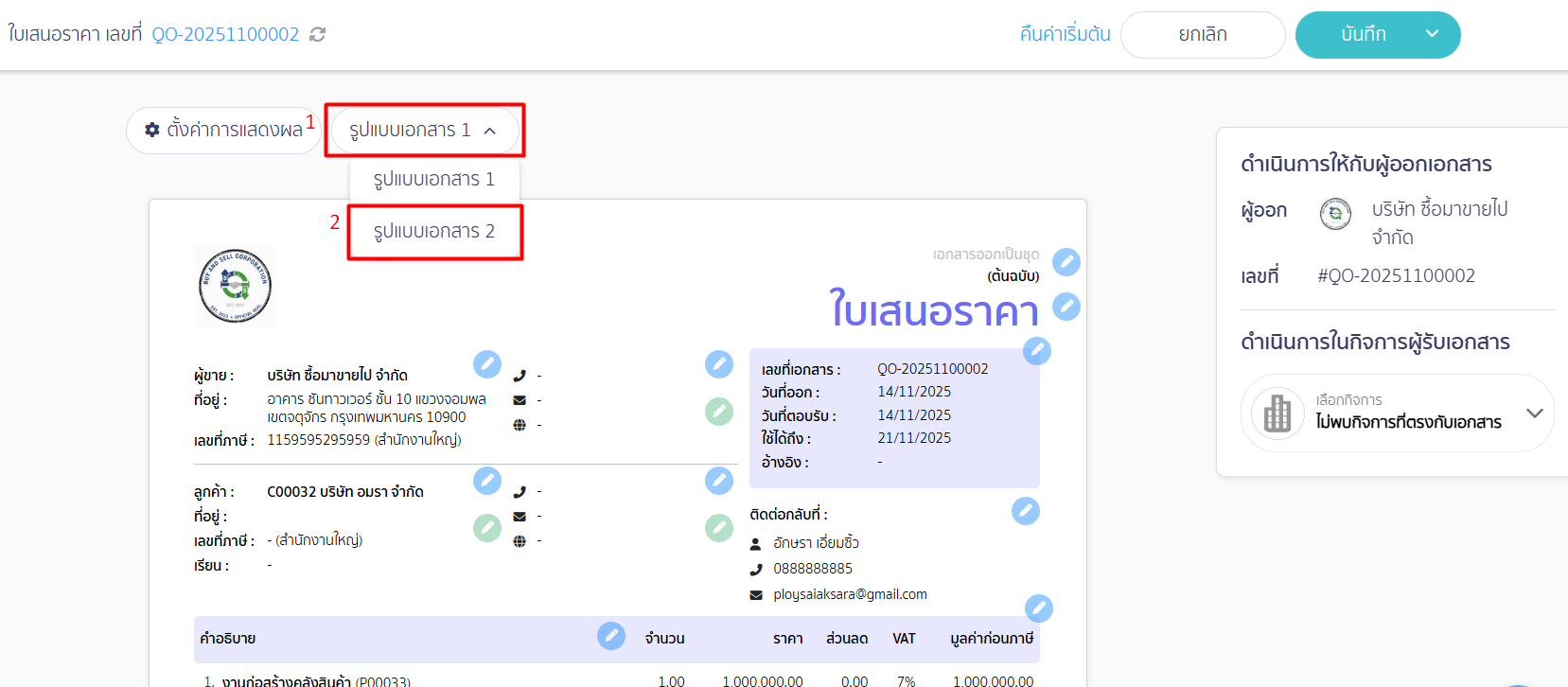Viewport: 1568px width, 687px height.
Task: Click blue pencil beside the seller phone row
Action: click(x=719, y=364)
